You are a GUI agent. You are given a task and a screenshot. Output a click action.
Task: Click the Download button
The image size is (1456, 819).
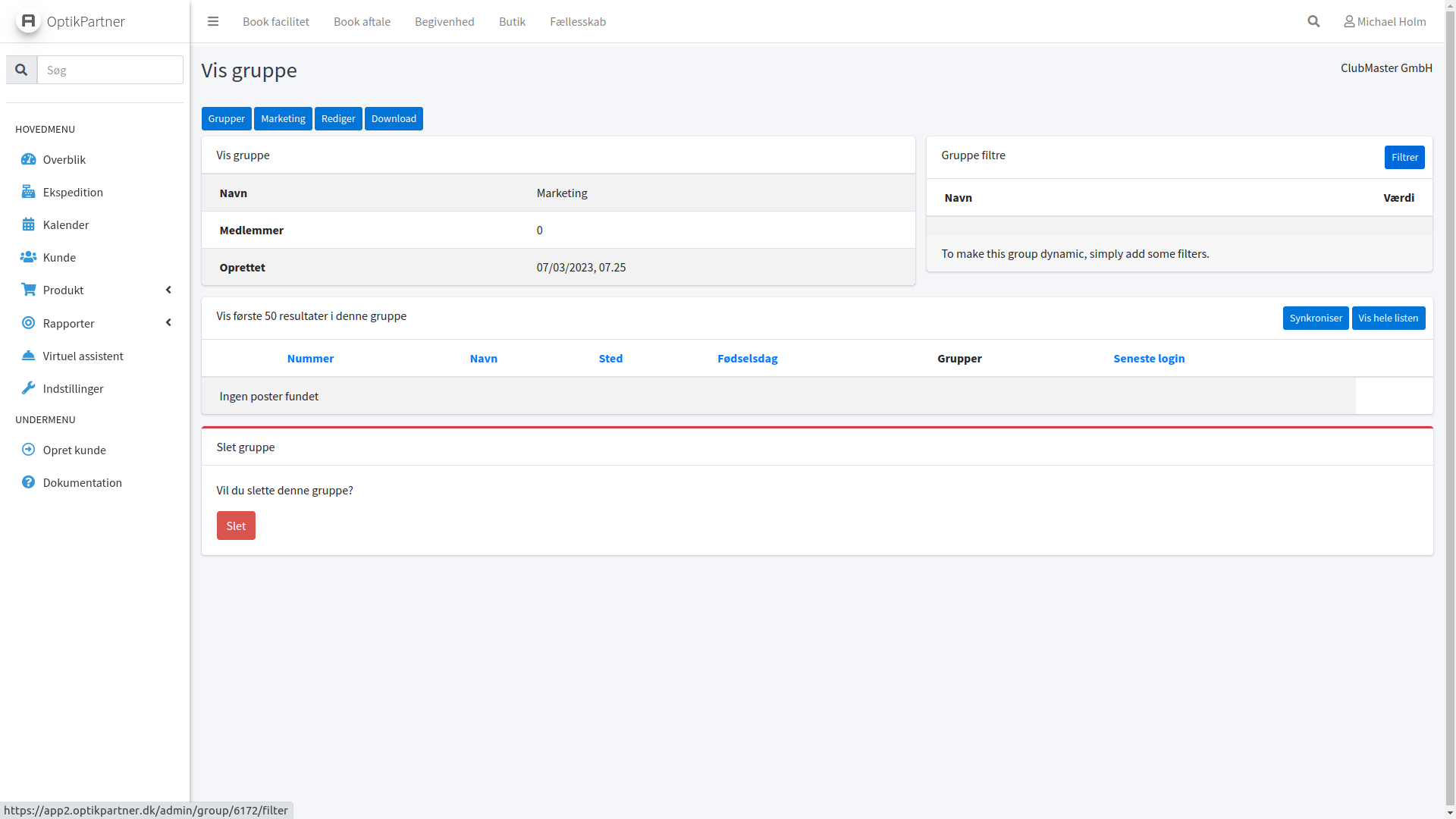[x=394, y=118]
